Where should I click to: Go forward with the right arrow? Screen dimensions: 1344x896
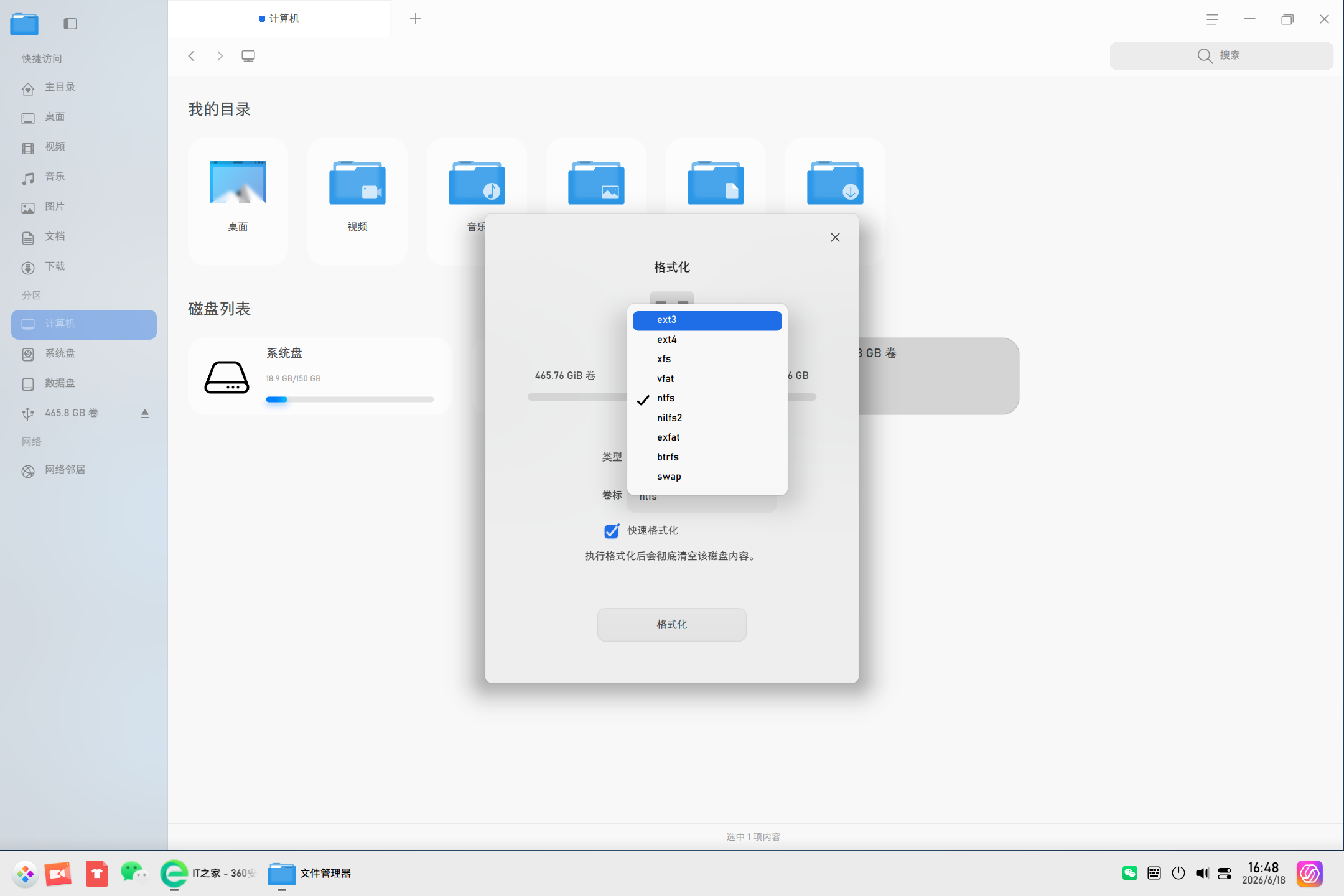point(220,56)
